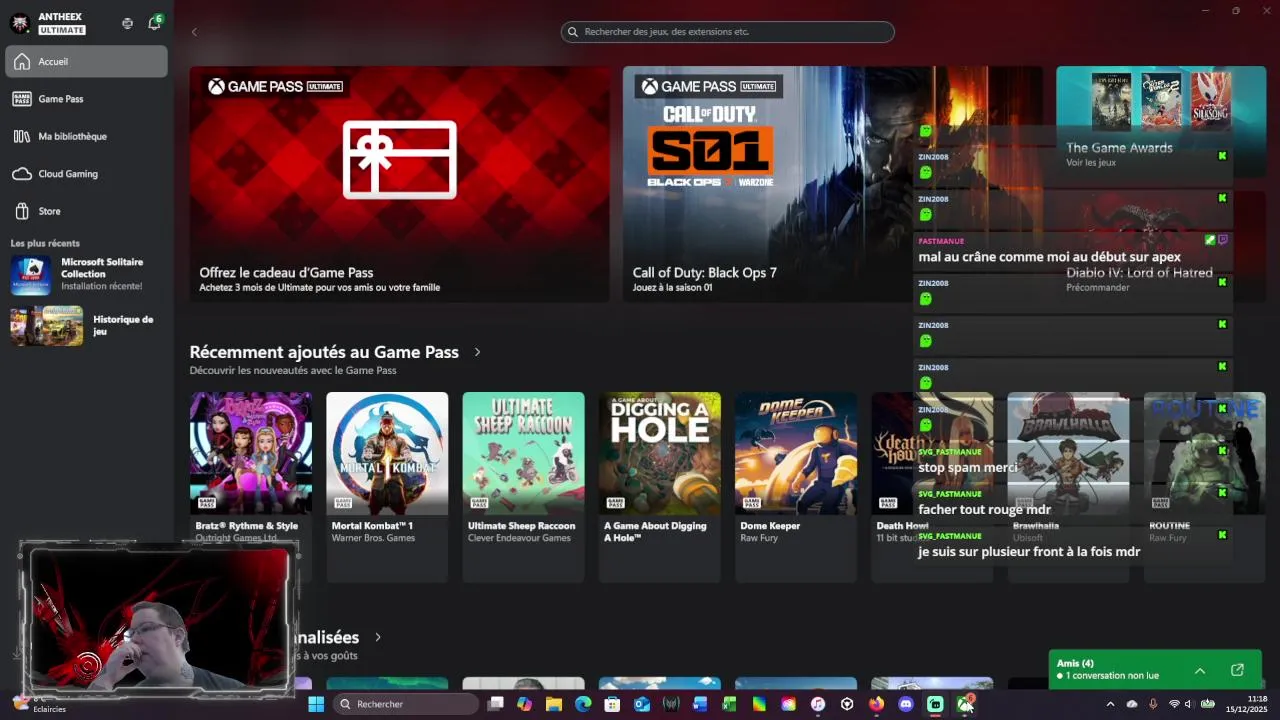
Task: Open the ANTHEEX profile avatar
Action: coord(20,23)
